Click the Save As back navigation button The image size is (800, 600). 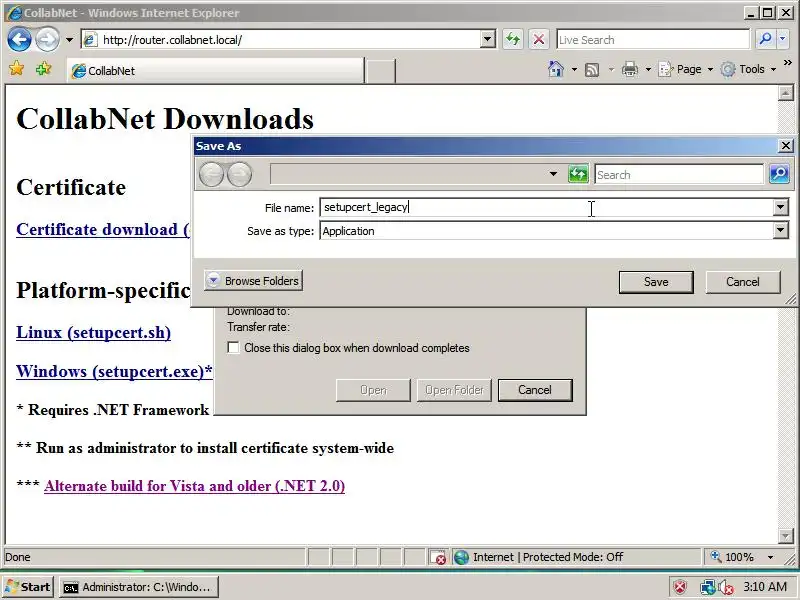[x=211, y=174]
